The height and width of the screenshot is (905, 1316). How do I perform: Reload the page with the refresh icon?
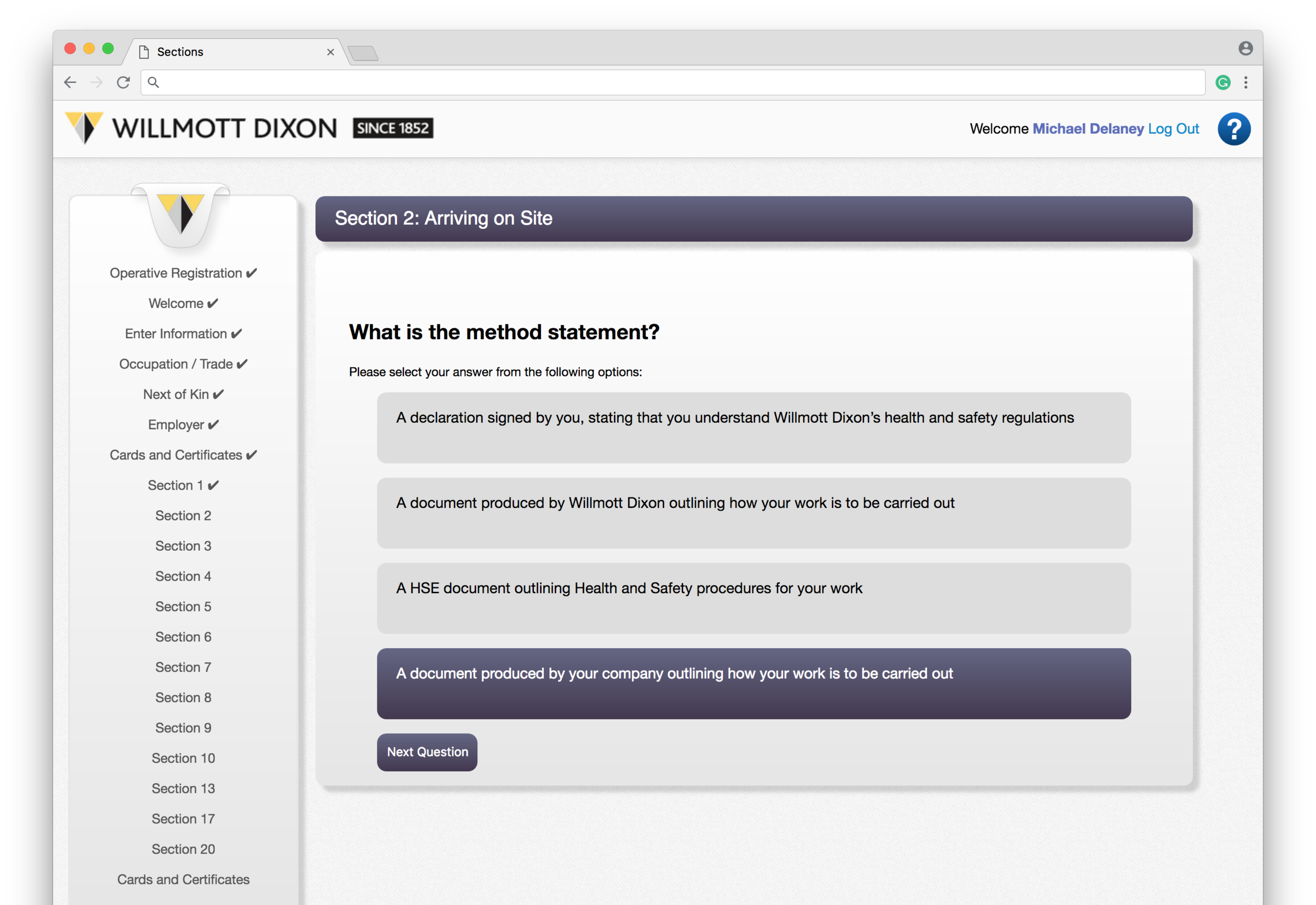click(124, 83)
